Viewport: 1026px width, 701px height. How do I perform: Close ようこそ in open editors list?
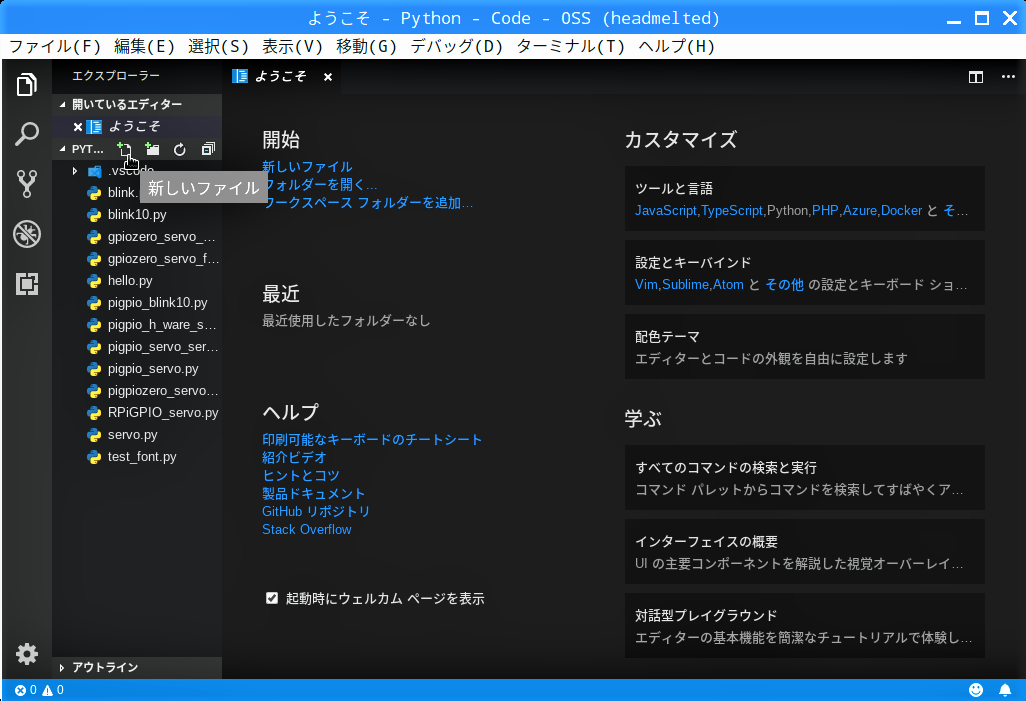pos(78,127)
